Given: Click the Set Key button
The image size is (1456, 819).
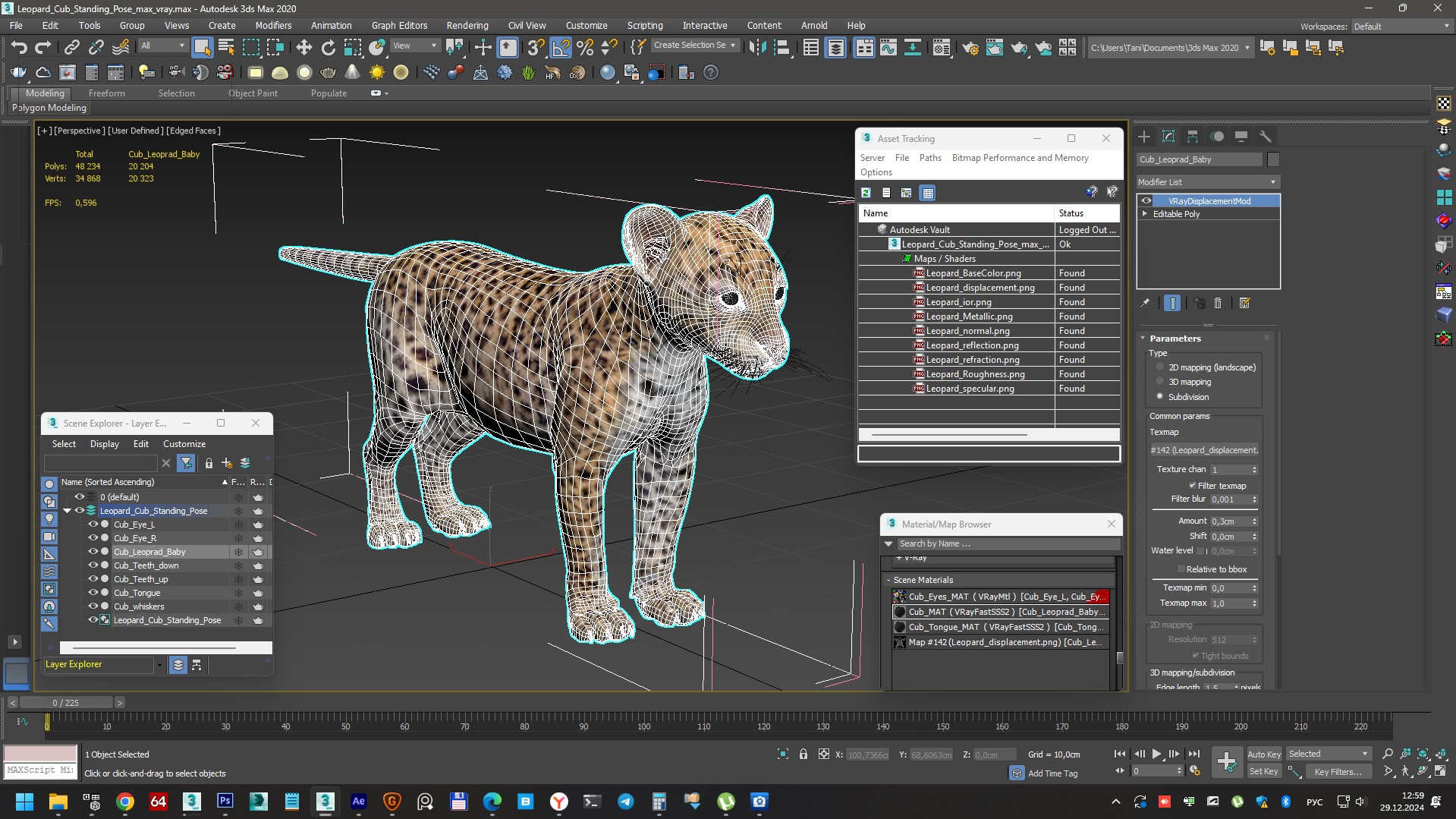Looking at the screenshot, I should click(x=1264, y=771).
